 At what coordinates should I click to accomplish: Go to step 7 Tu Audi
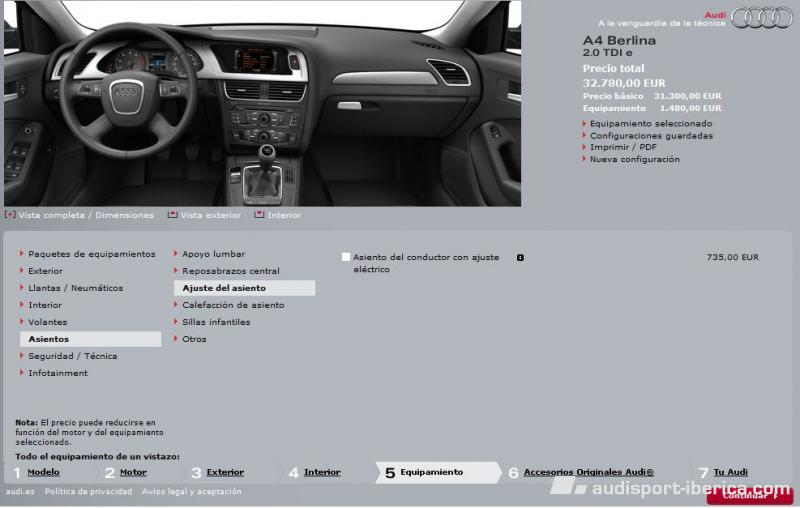coord(730,472)
